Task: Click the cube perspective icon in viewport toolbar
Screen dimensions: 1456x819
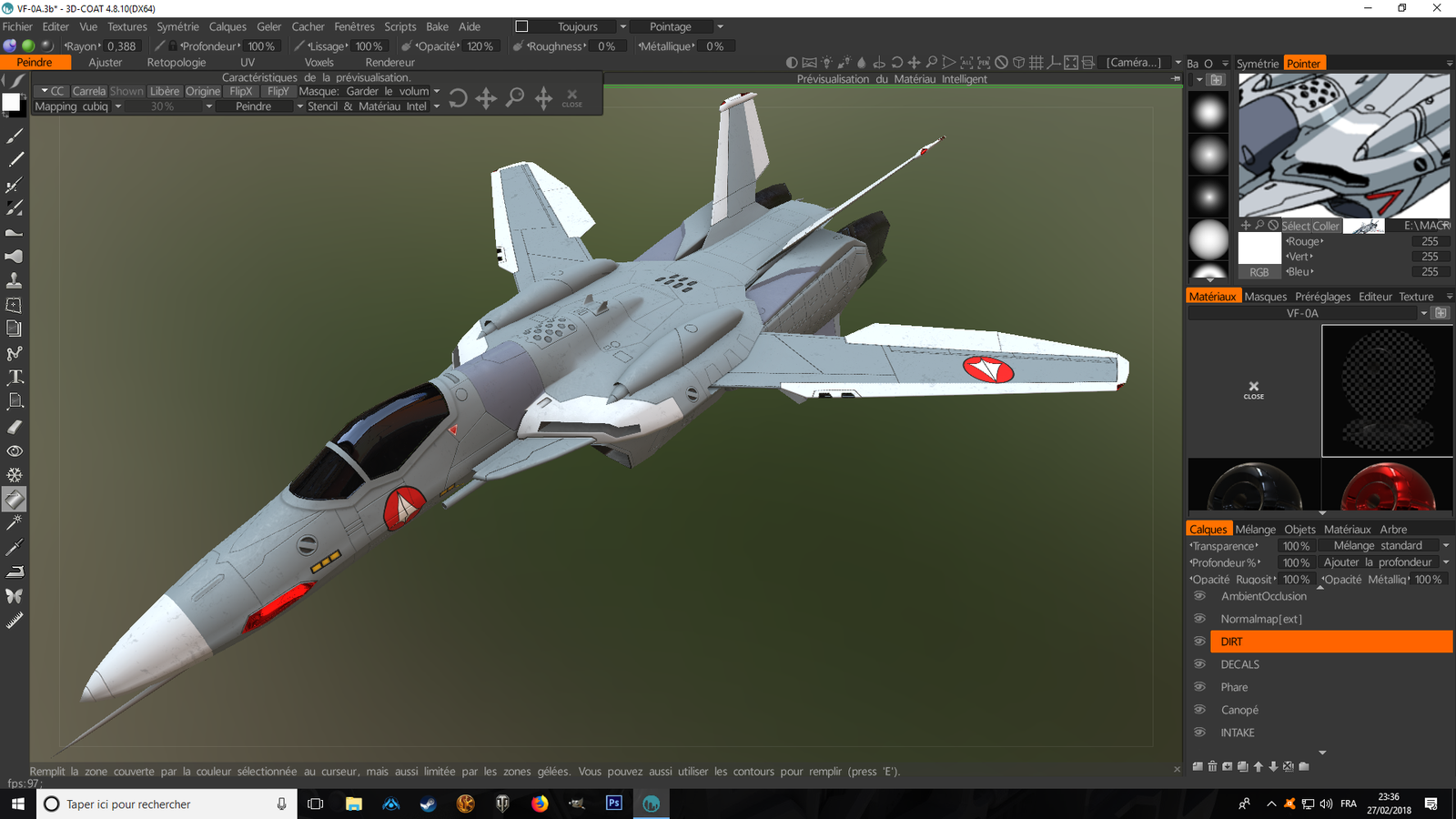Action: [1018, 63]
